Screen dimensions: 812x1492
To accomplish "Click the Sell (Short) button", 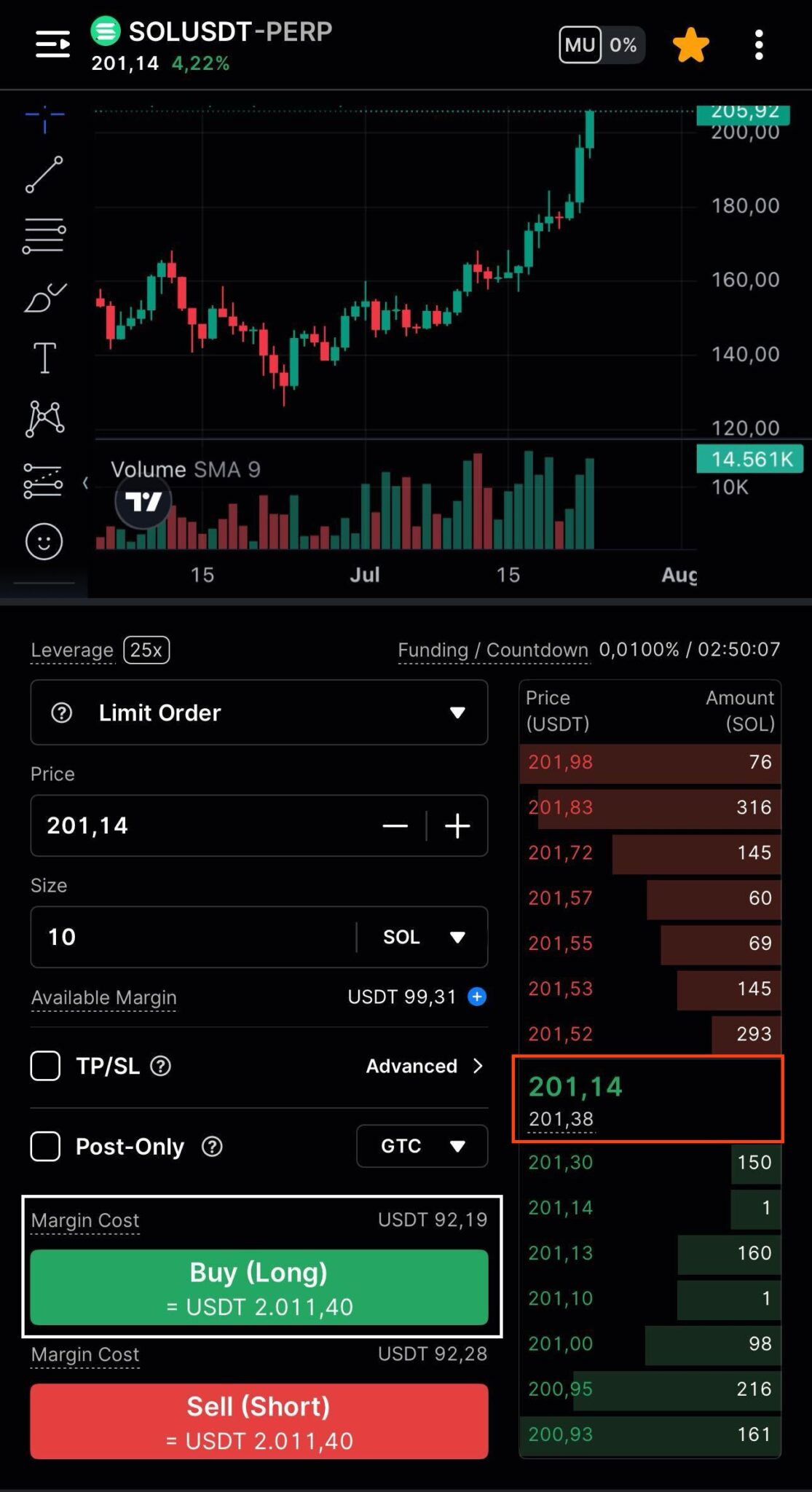I will (259, 1421).
